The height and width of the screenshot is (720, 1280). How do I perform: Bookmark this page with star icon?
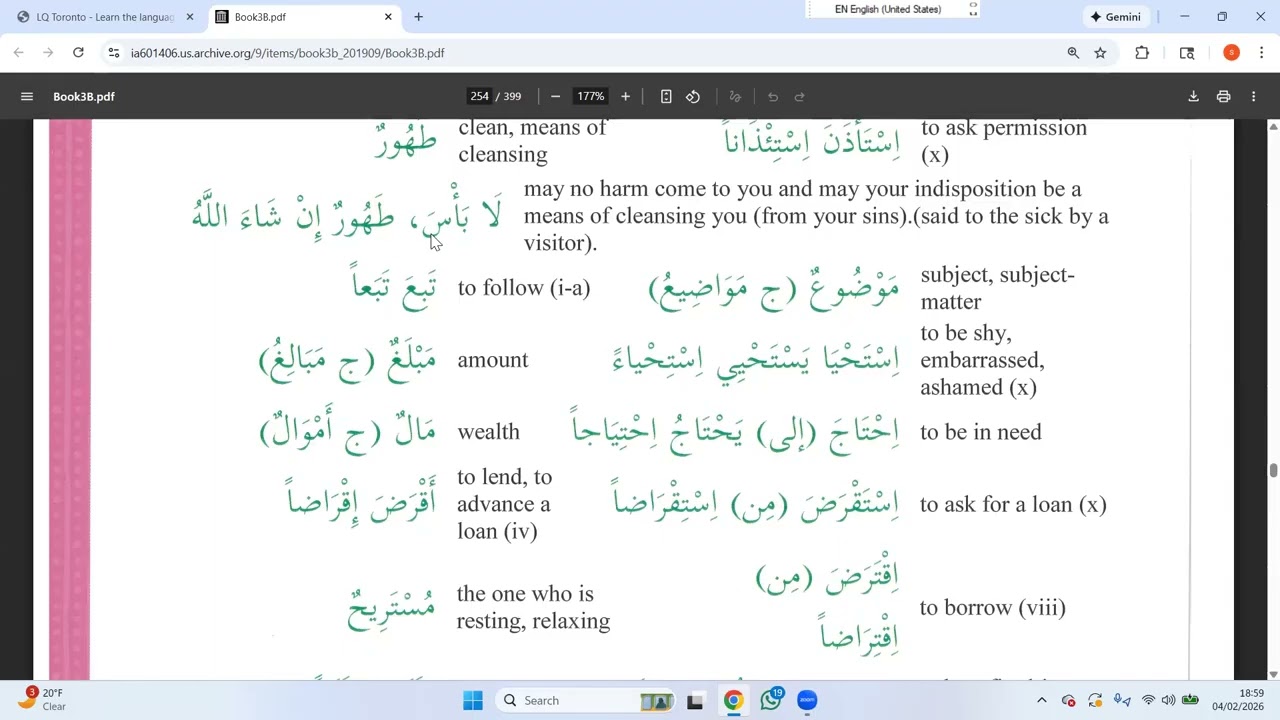point(1100,52)
